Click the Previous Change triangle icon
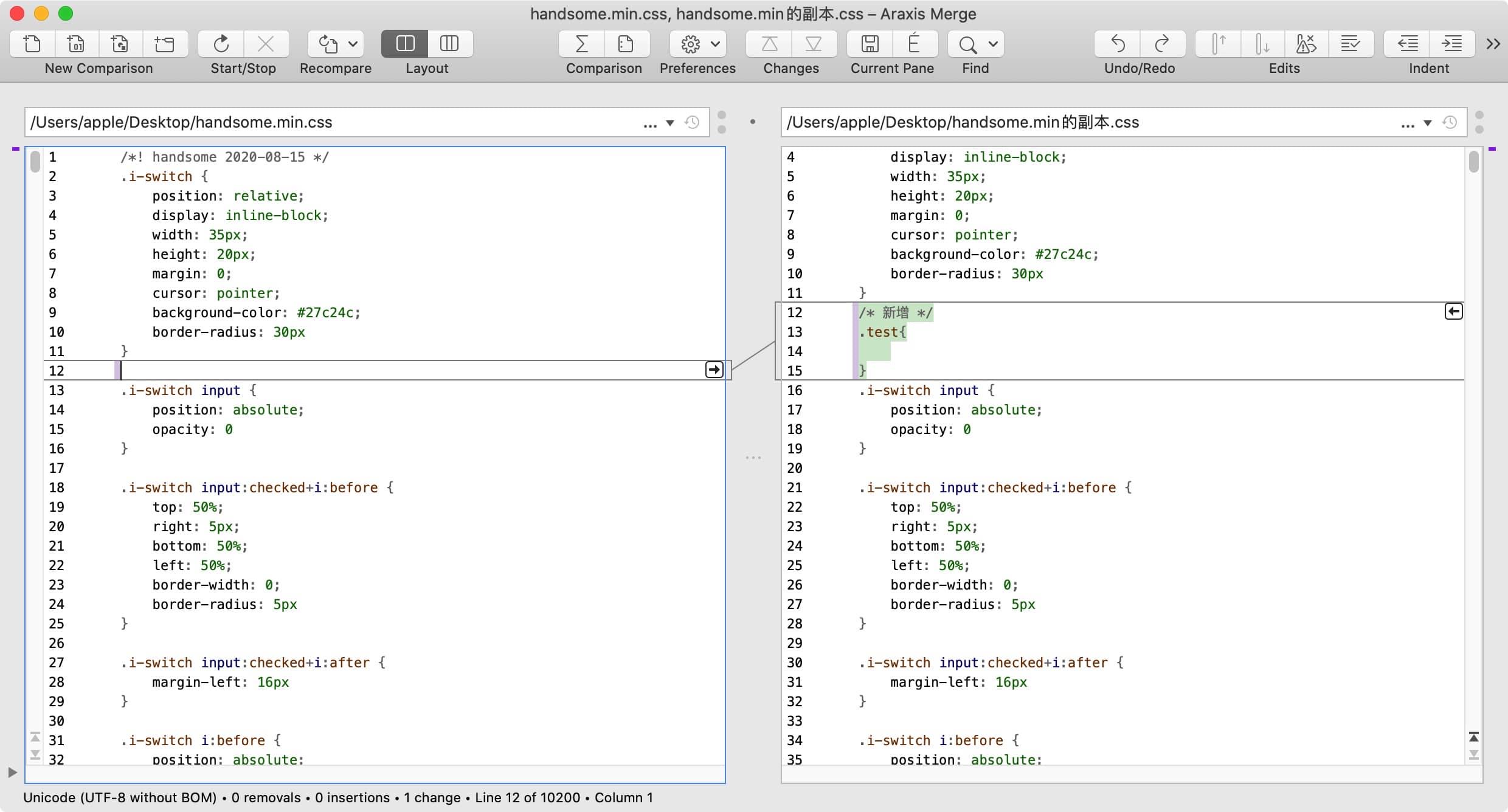The image size is (1508, 812). click(769, 44)
